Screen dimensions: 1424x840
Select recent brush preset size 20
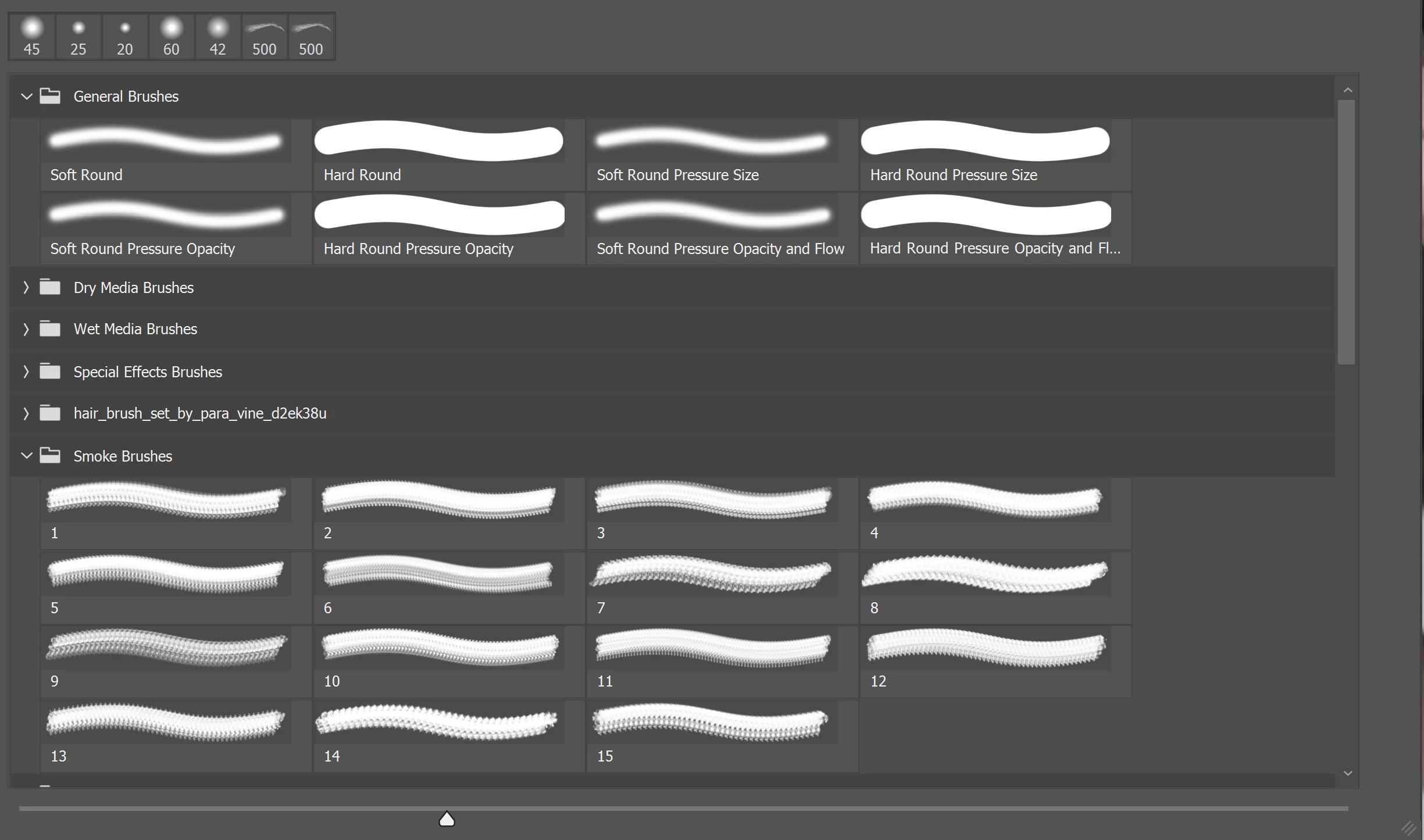[x=125, y=37]
